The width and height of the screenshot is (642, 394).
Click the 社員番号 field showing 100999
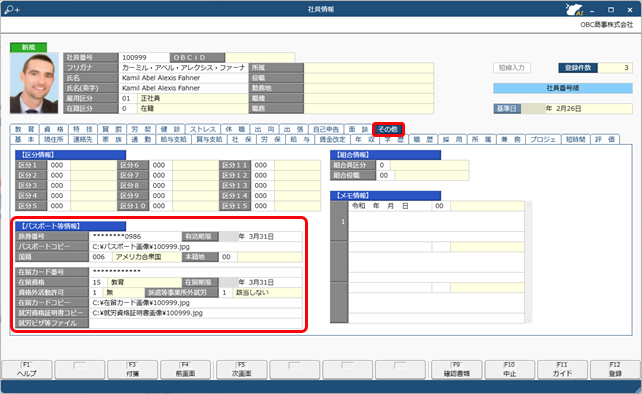click(144, 58)
